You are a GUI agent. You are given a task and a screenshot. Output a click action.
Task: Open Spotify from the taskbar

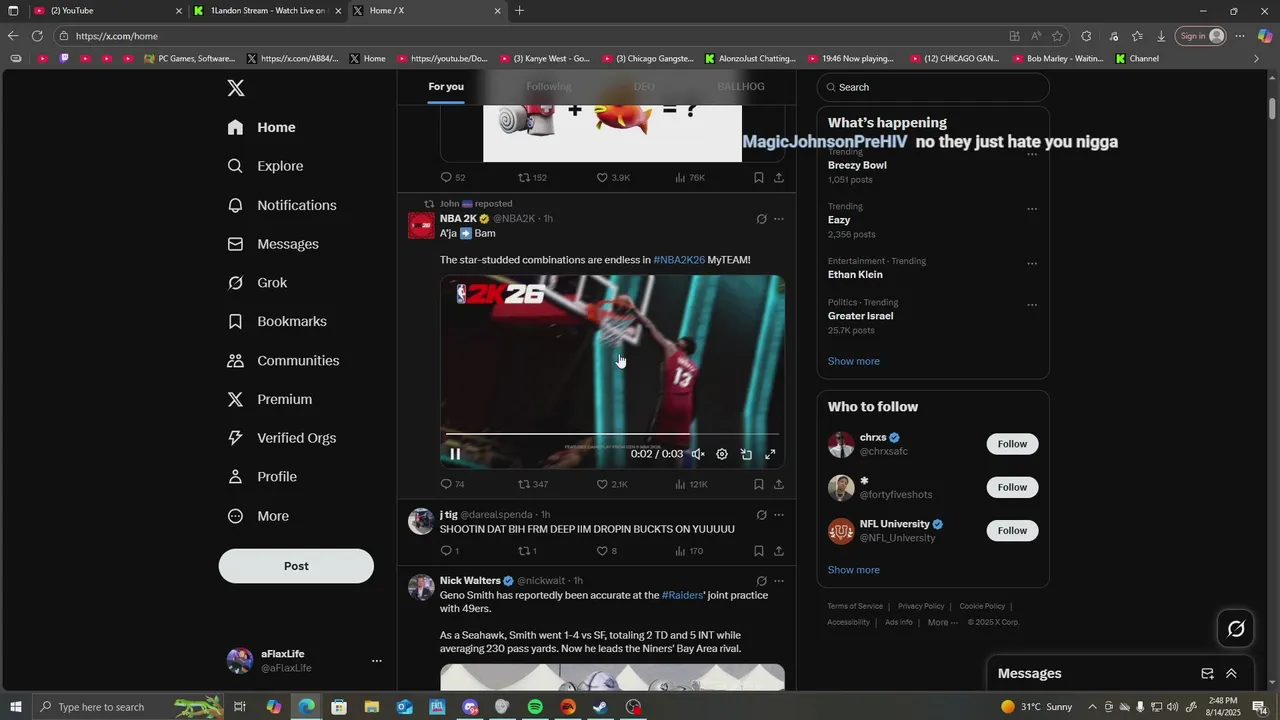(x=535, y=707)
